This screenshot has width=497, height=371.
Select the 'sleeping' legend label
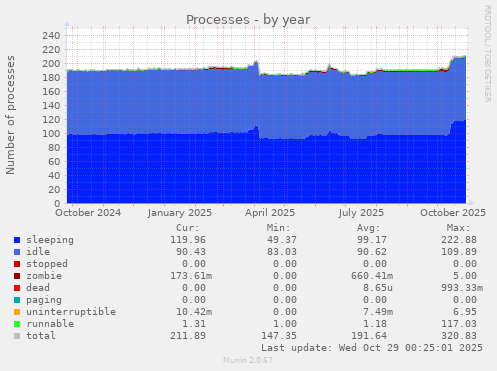[x=50, y=240]
